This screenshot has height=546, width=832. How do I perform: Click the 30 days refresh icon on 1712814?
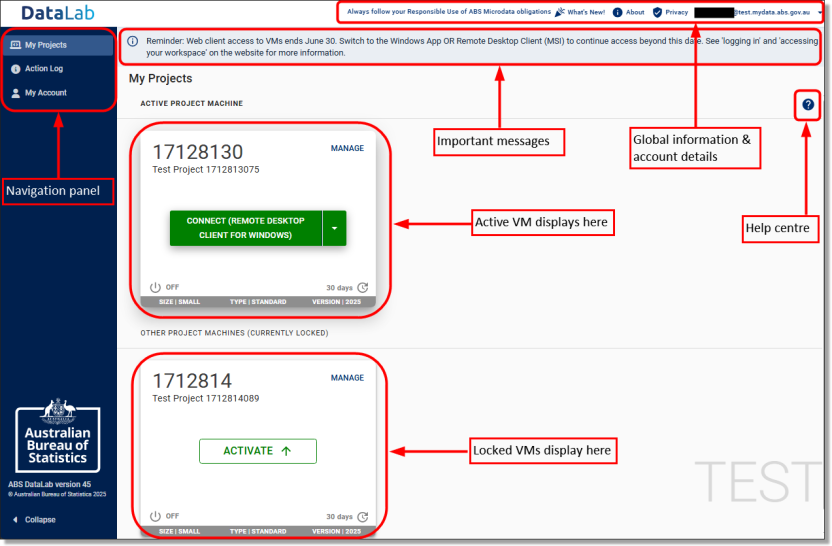(x=363, y=517)
